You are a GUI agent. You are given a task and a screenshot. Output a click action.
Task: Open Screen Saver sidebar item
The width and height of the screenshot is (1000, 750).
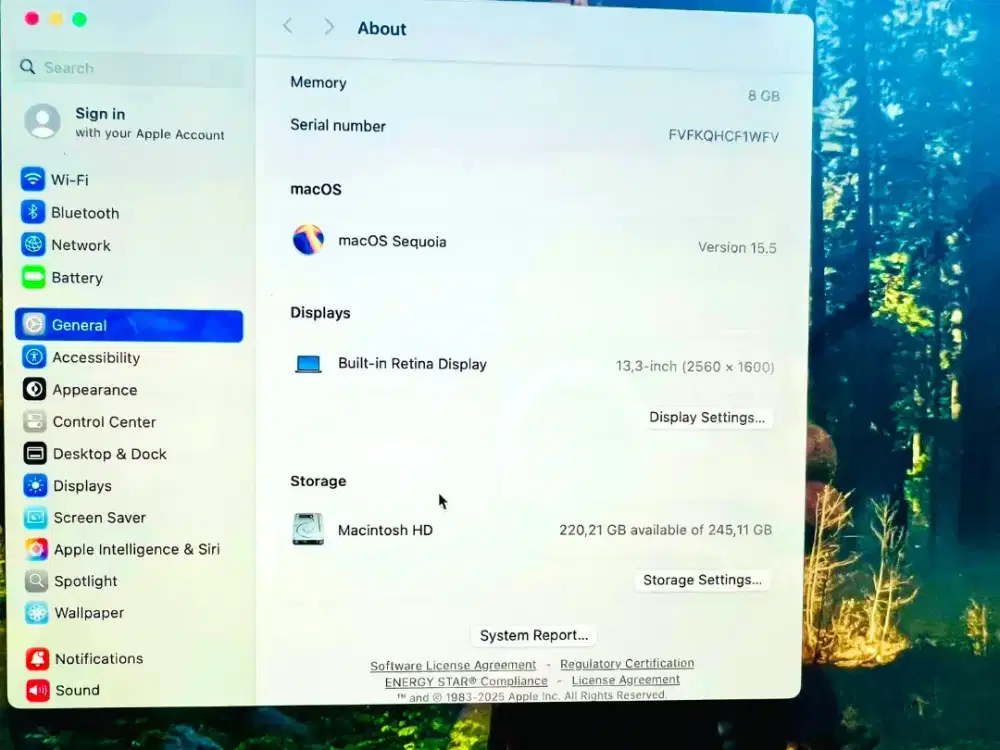point(99,518)
